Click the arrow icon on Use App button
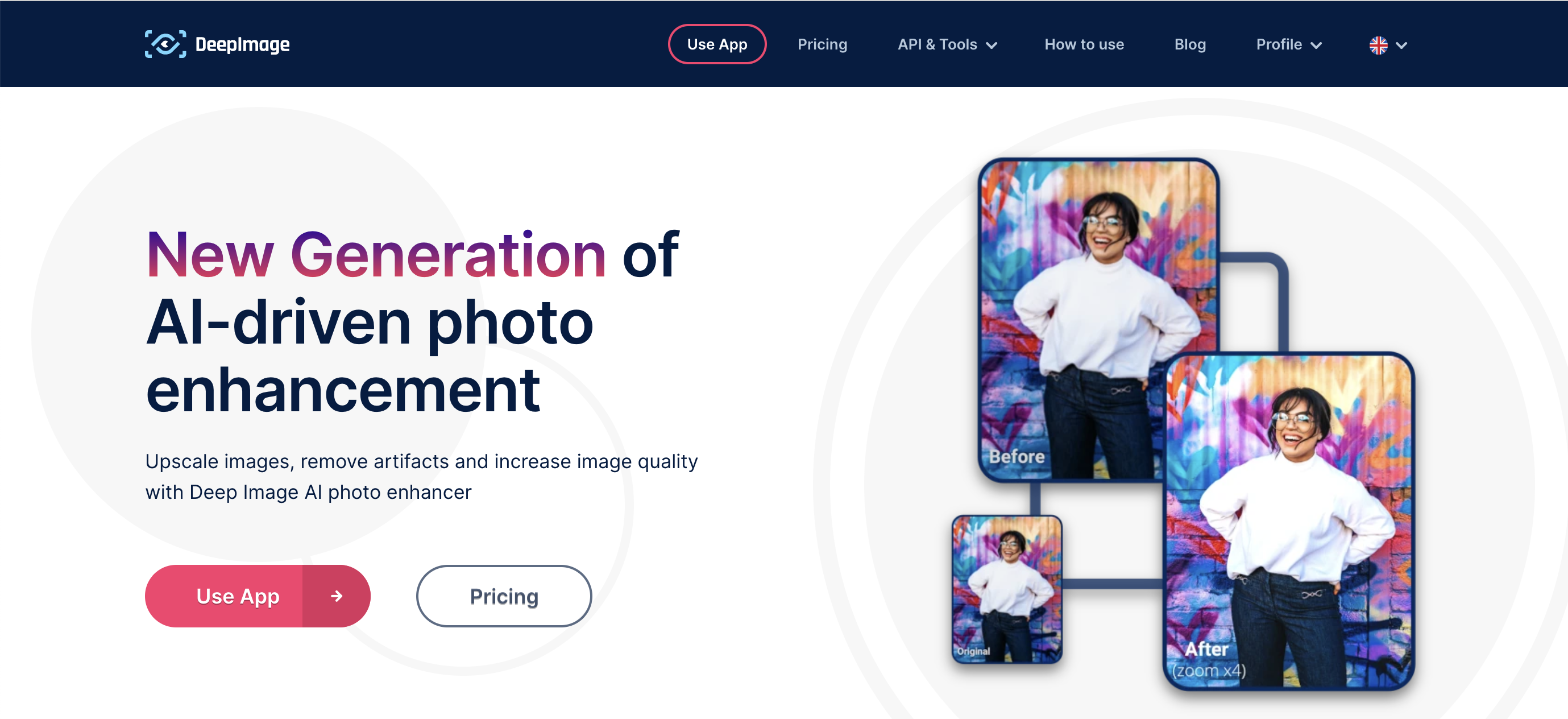Image resolution: width=1568 pixels, height=719 pixels. tap(337, 596)
